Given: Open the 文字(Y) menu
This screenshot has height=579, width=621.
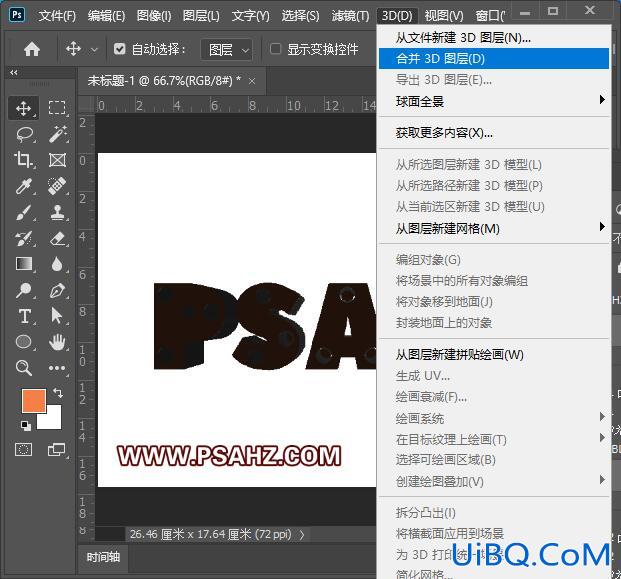Looking at the screenshot, I should click(x=250, y=16).
